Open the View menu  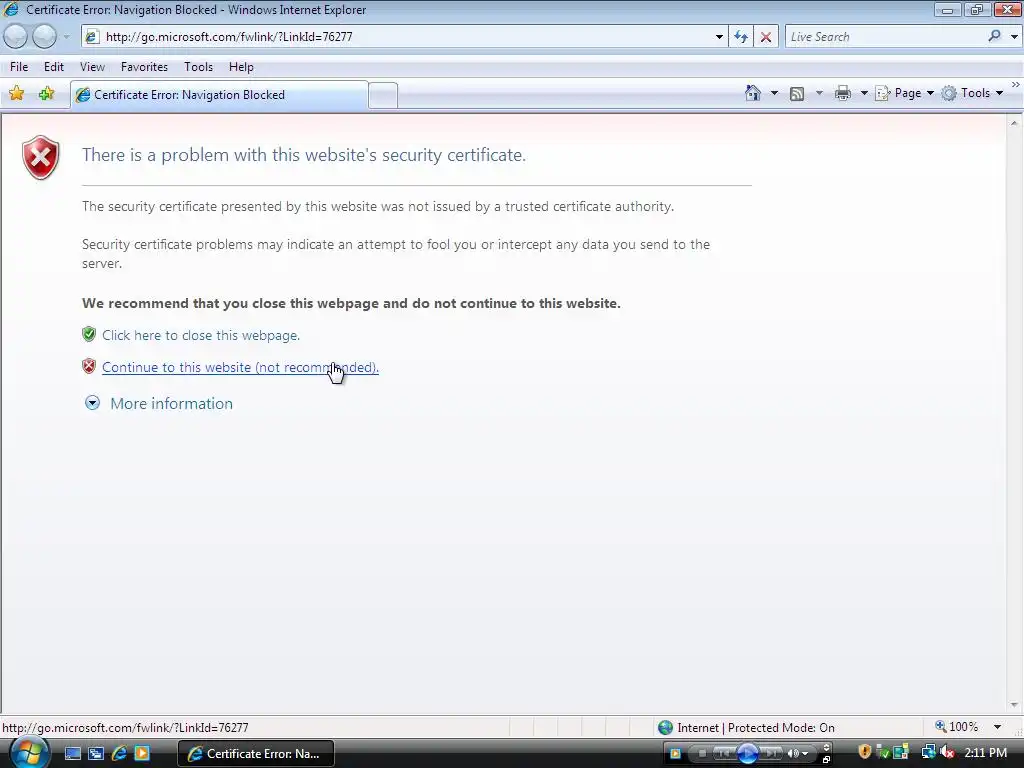click(92, 67)
